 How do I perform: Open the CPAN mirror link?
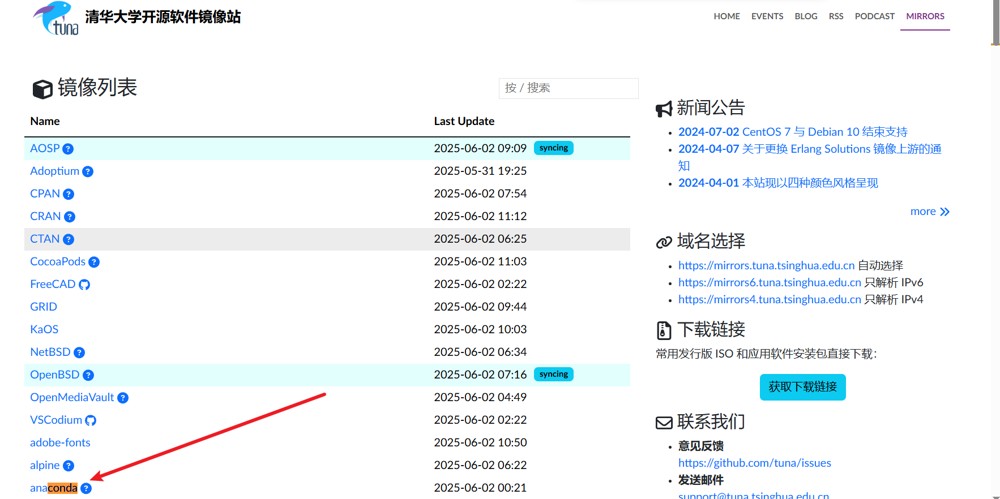click(x=45, y=193)
